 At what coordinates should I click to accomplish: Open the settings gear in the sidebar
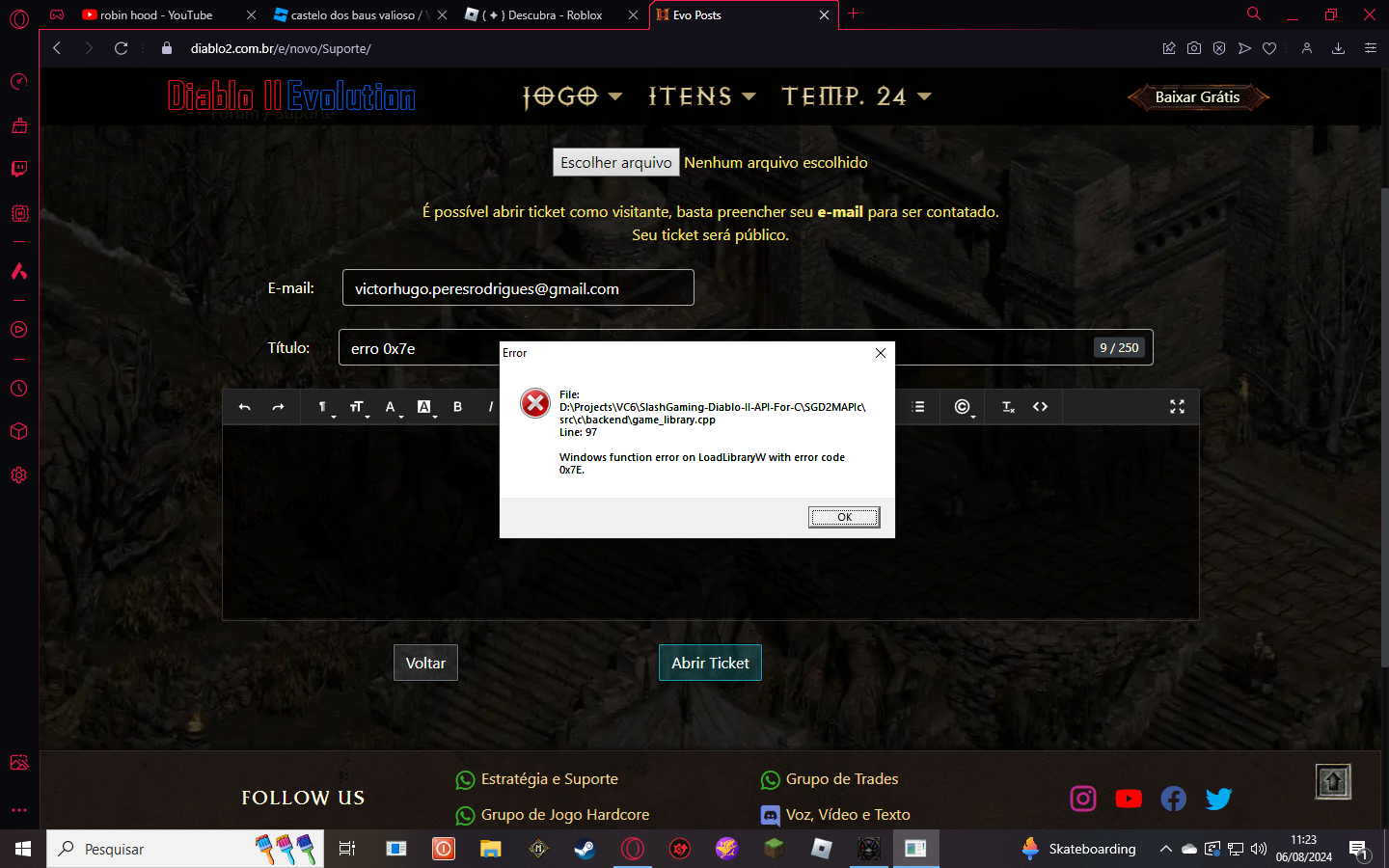coord(18,475)
